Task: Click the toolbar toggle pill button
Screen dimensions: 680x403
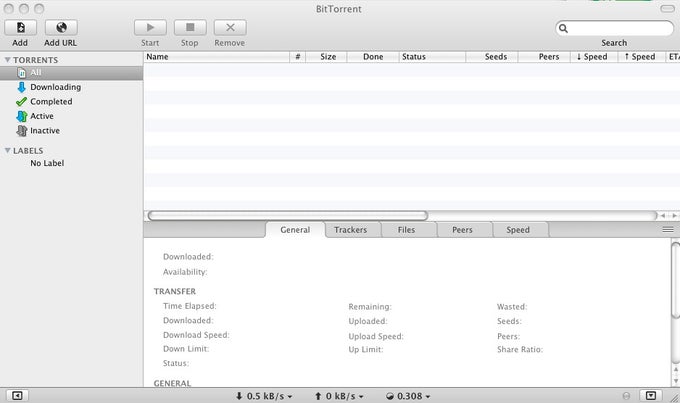Action: (667, 8)
